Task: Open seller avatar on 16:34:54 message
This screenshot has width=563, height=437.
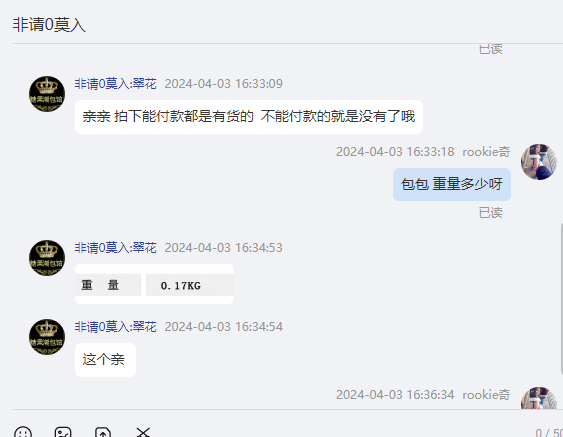Action: point(47,337)
